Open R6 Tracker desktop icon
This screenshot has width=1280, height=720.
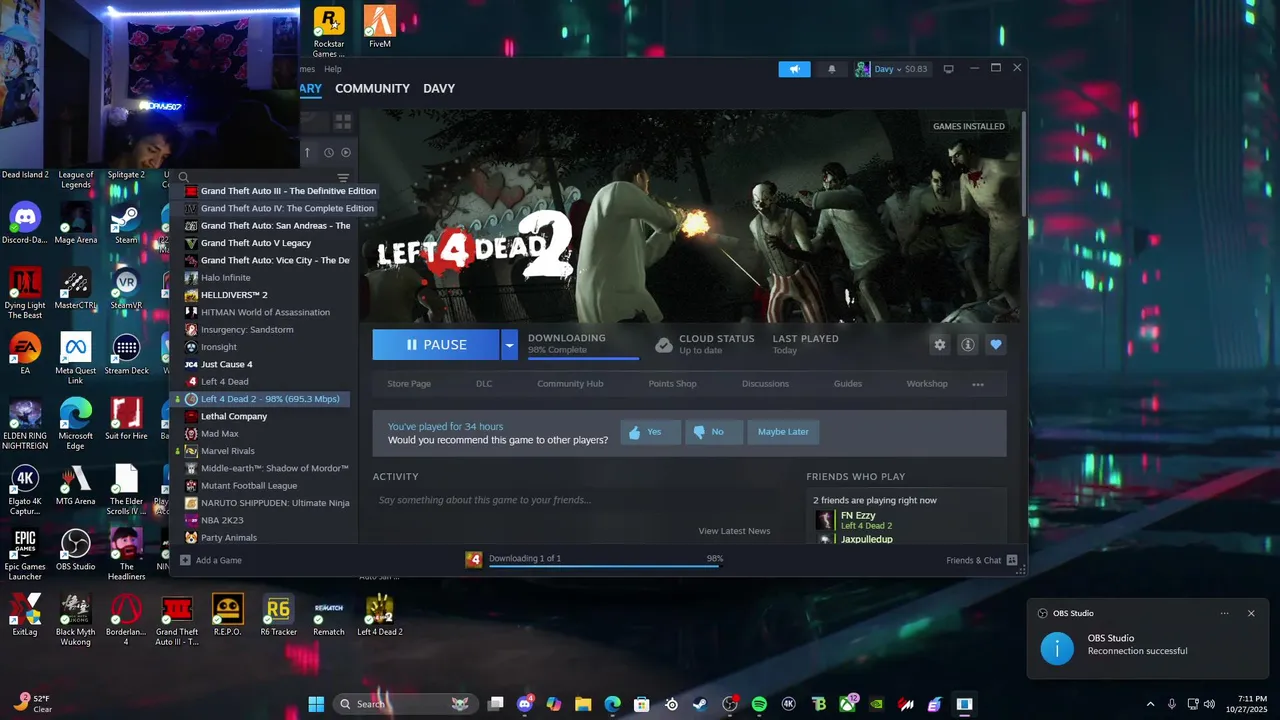tap(278, 615)
